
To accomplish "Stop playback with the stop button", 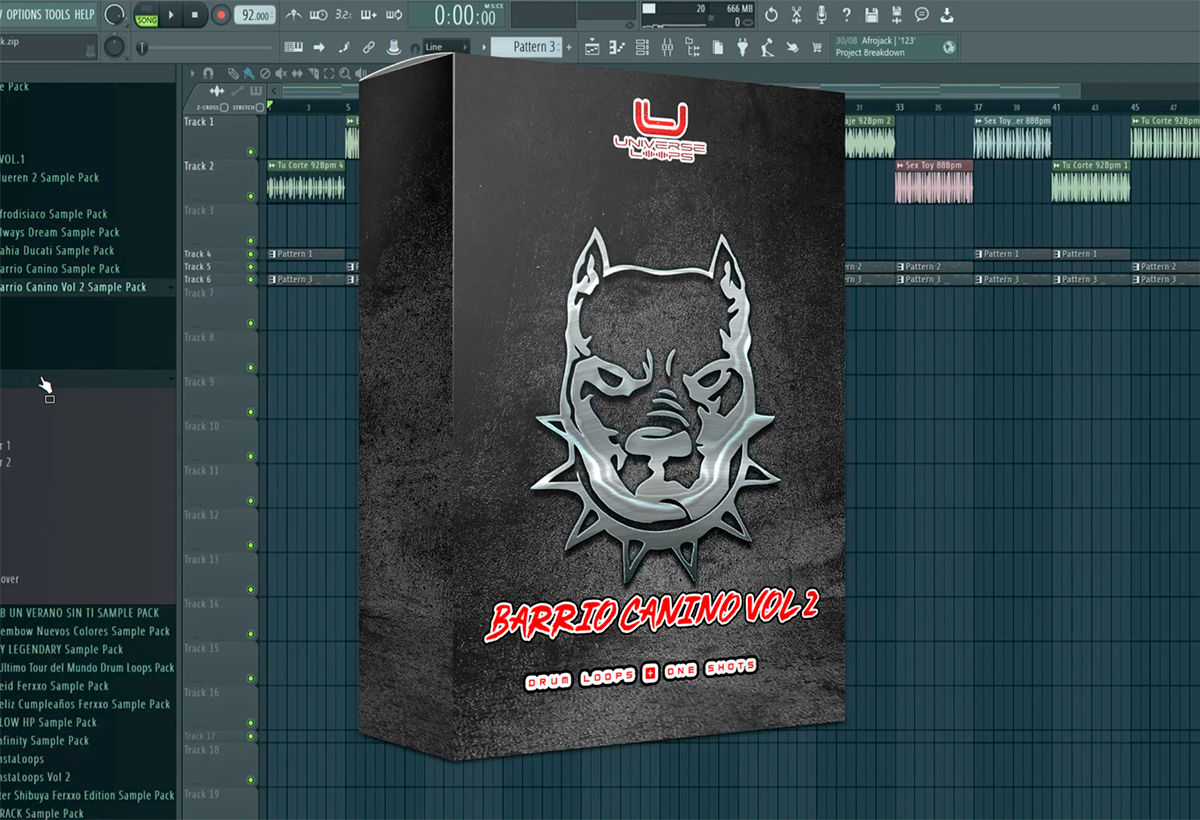I will point(196,15).
